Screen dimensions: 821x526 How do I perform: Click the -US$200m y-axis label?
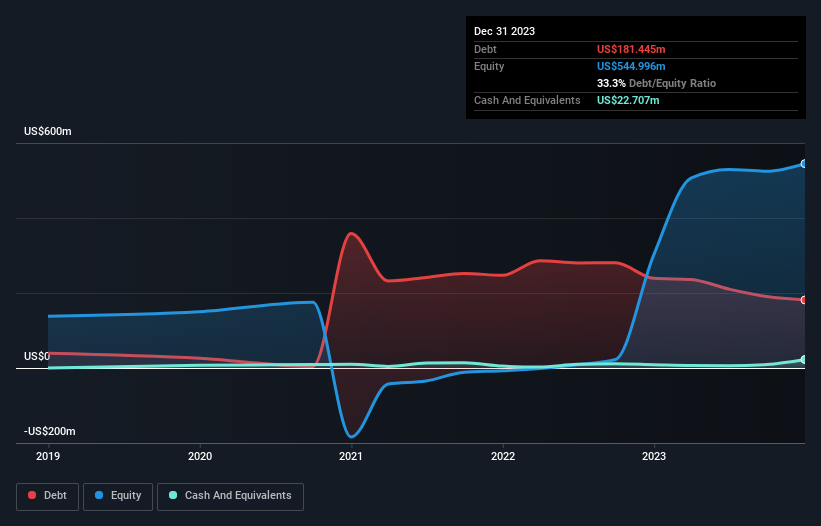pyautogui.click(x=50, y=431)
